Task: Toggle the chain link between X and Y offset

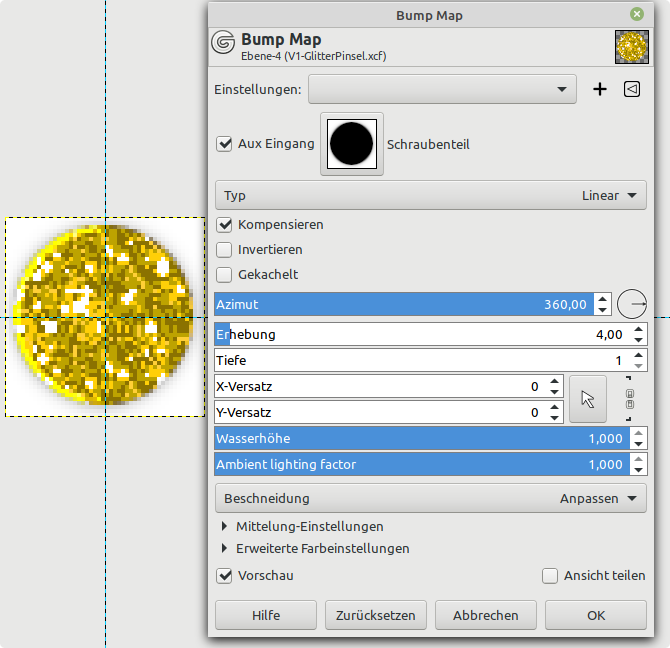Action: pyautogui.click(x=630, y=399)
